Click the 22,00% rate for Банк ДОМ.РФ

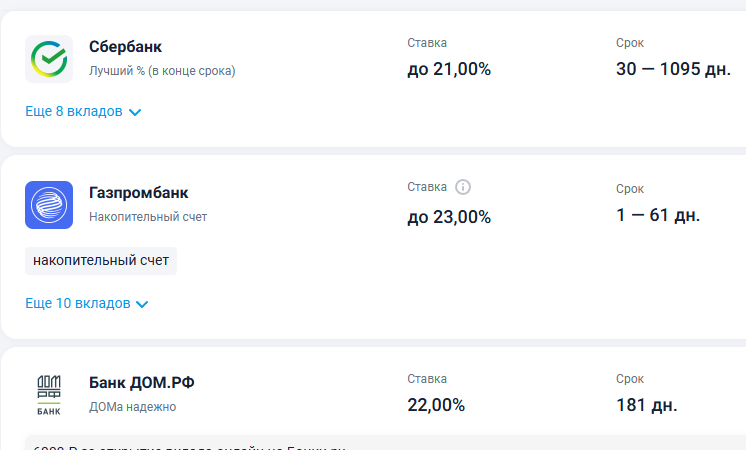click(x=436, y=405)
